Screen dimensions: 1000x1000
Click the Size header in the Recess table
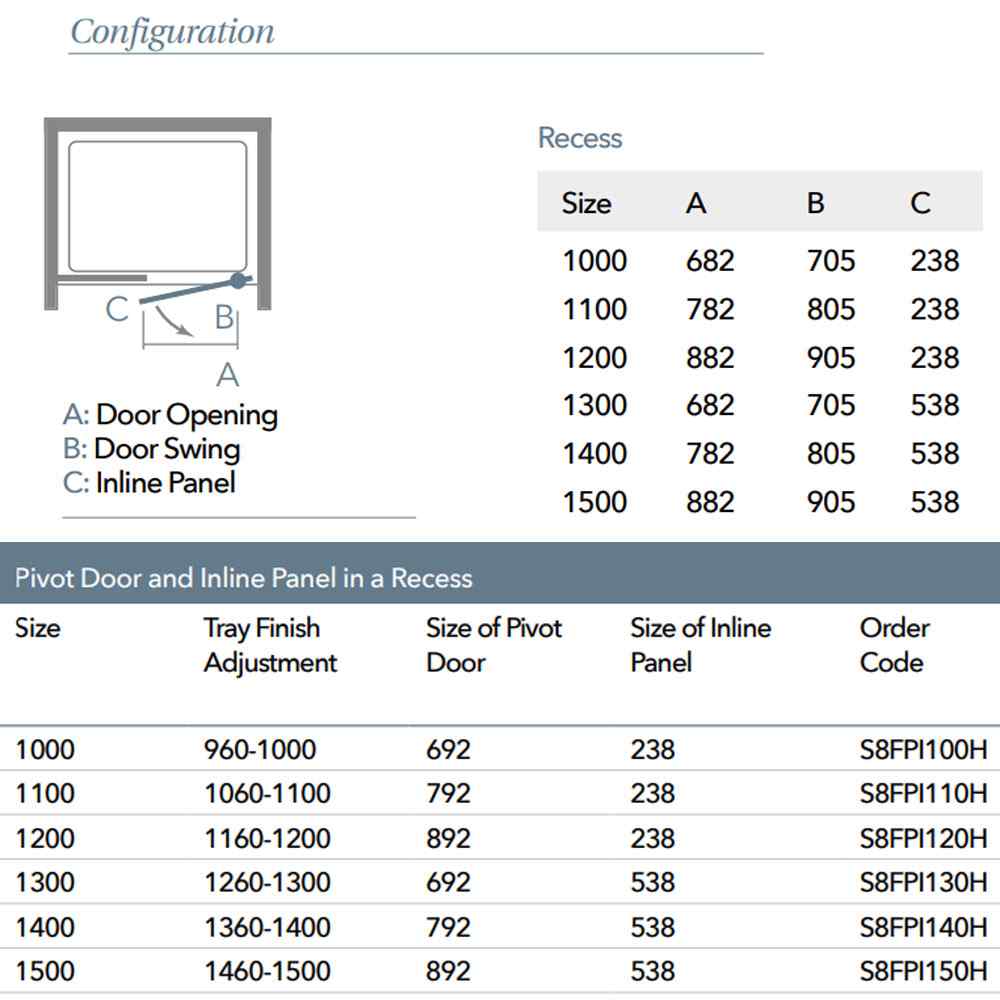[x=586, y=203]
